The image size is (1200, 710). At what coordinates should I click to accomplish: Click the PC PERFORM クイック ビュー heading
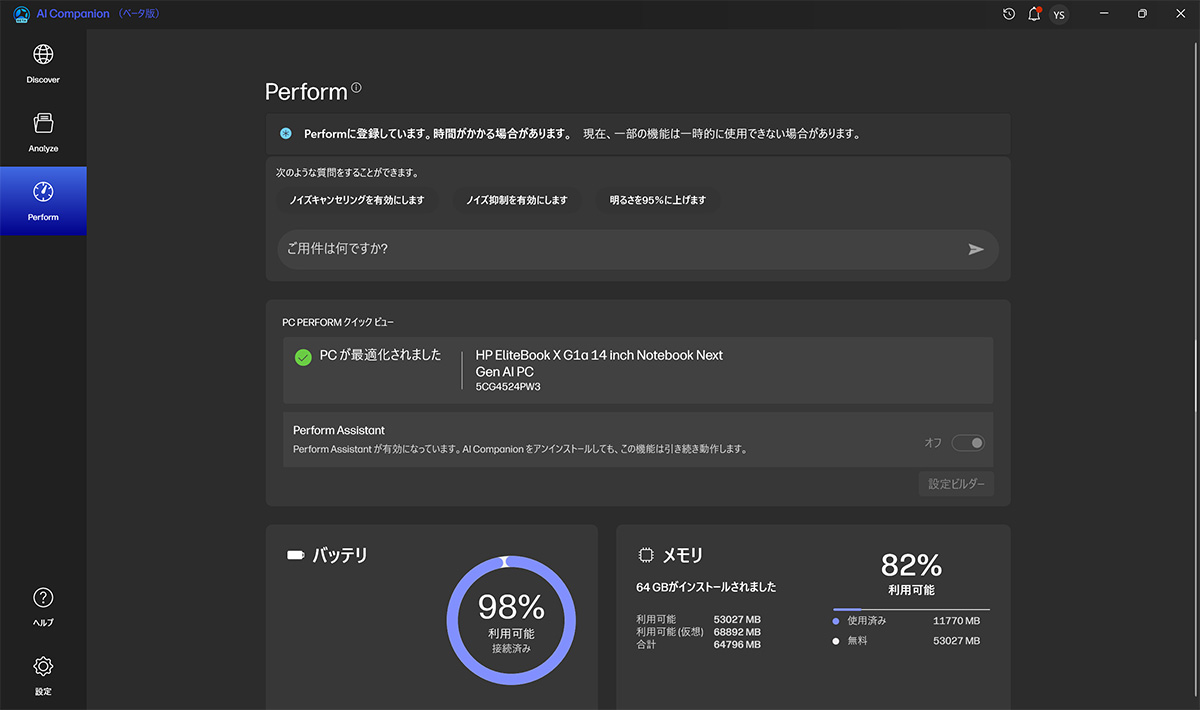click(x=338, y=323)
